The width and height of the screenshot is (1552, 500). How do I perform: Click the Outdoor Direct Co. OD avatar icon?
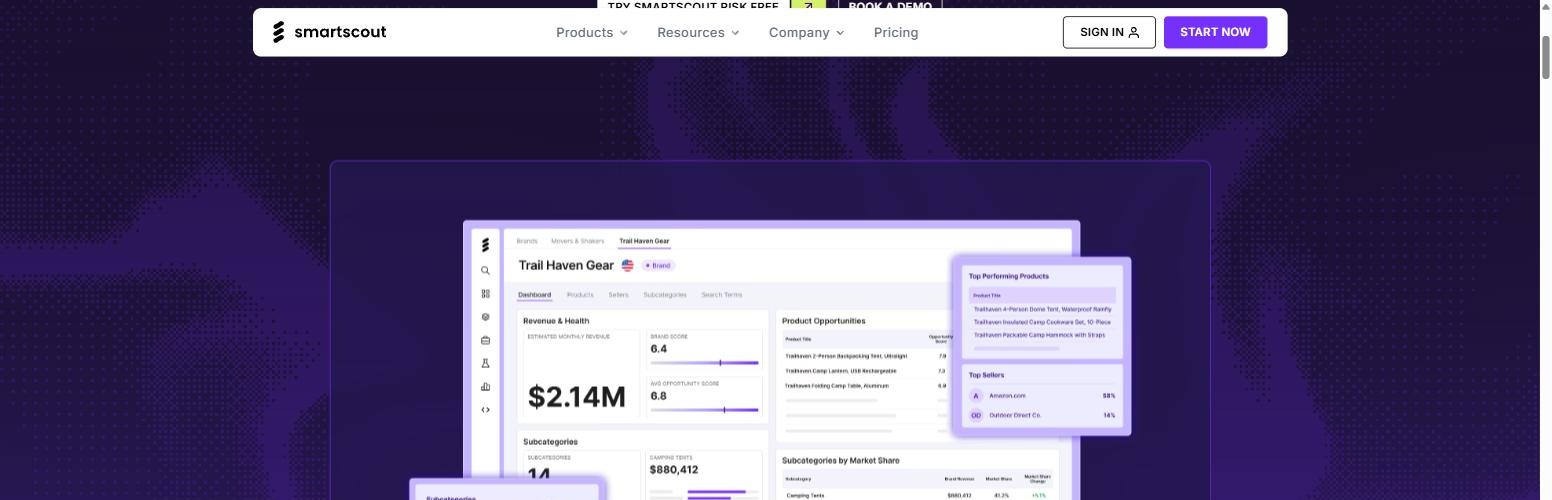[x=976, y=415]
